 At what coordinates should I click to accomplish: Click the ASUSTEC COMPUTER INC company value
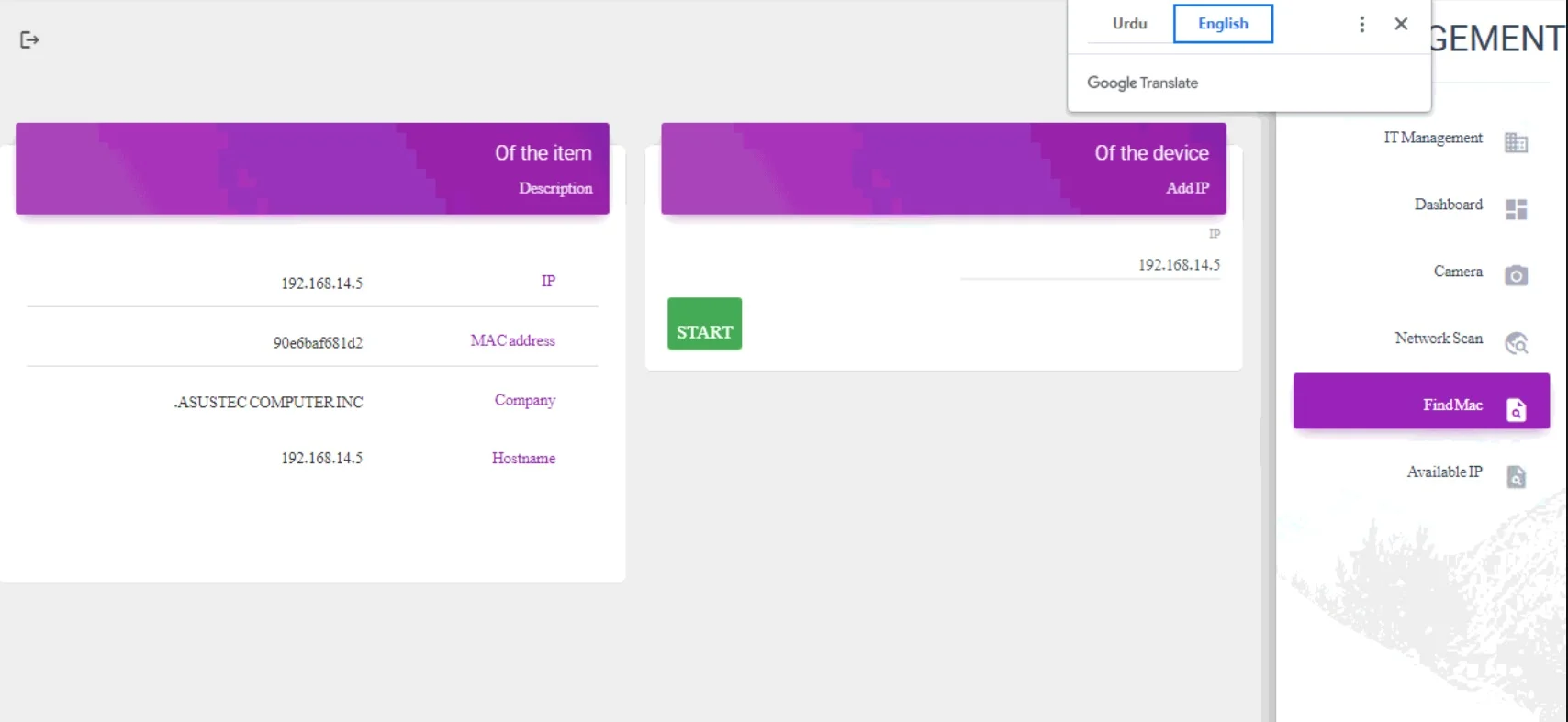click(269, 403)
